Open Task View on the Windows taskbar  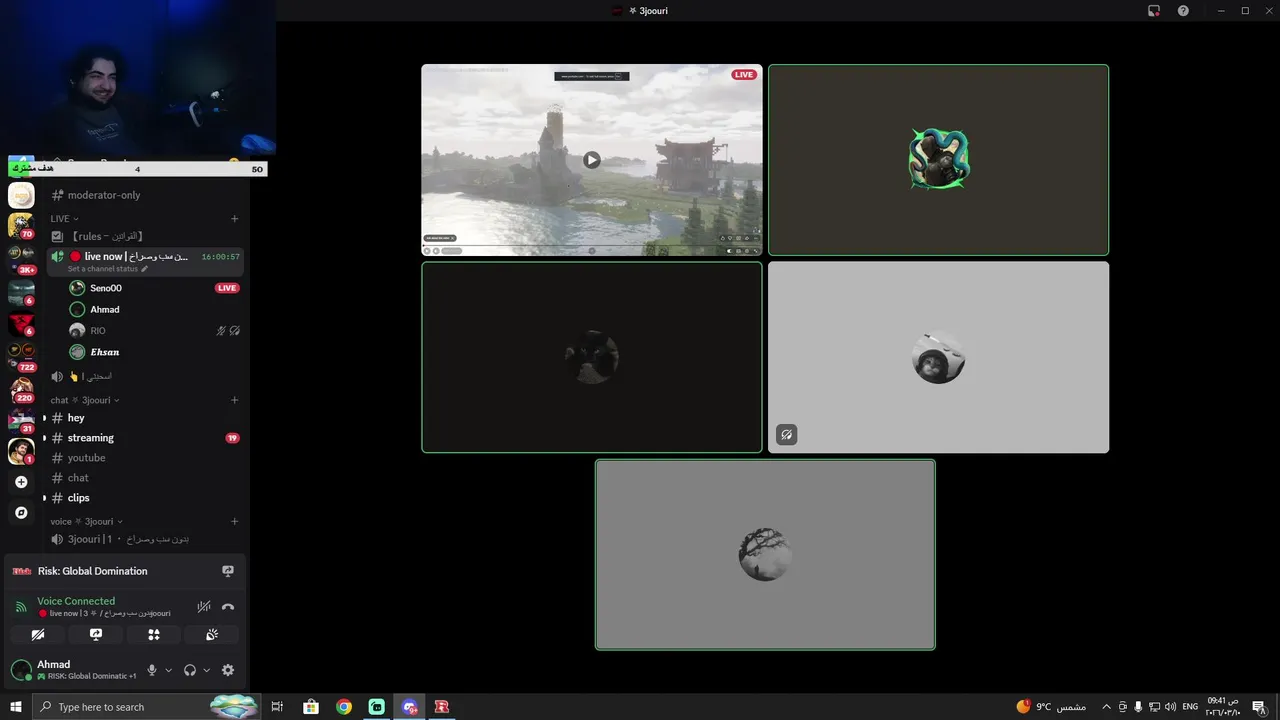(x=277, y=707)
